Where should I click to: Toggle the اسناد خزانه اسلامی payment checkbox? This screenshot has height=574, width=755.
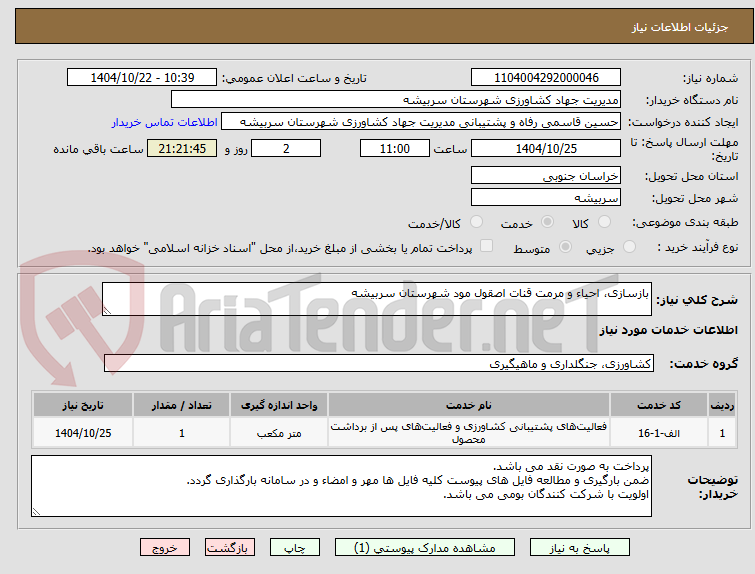tap(487, 246)
